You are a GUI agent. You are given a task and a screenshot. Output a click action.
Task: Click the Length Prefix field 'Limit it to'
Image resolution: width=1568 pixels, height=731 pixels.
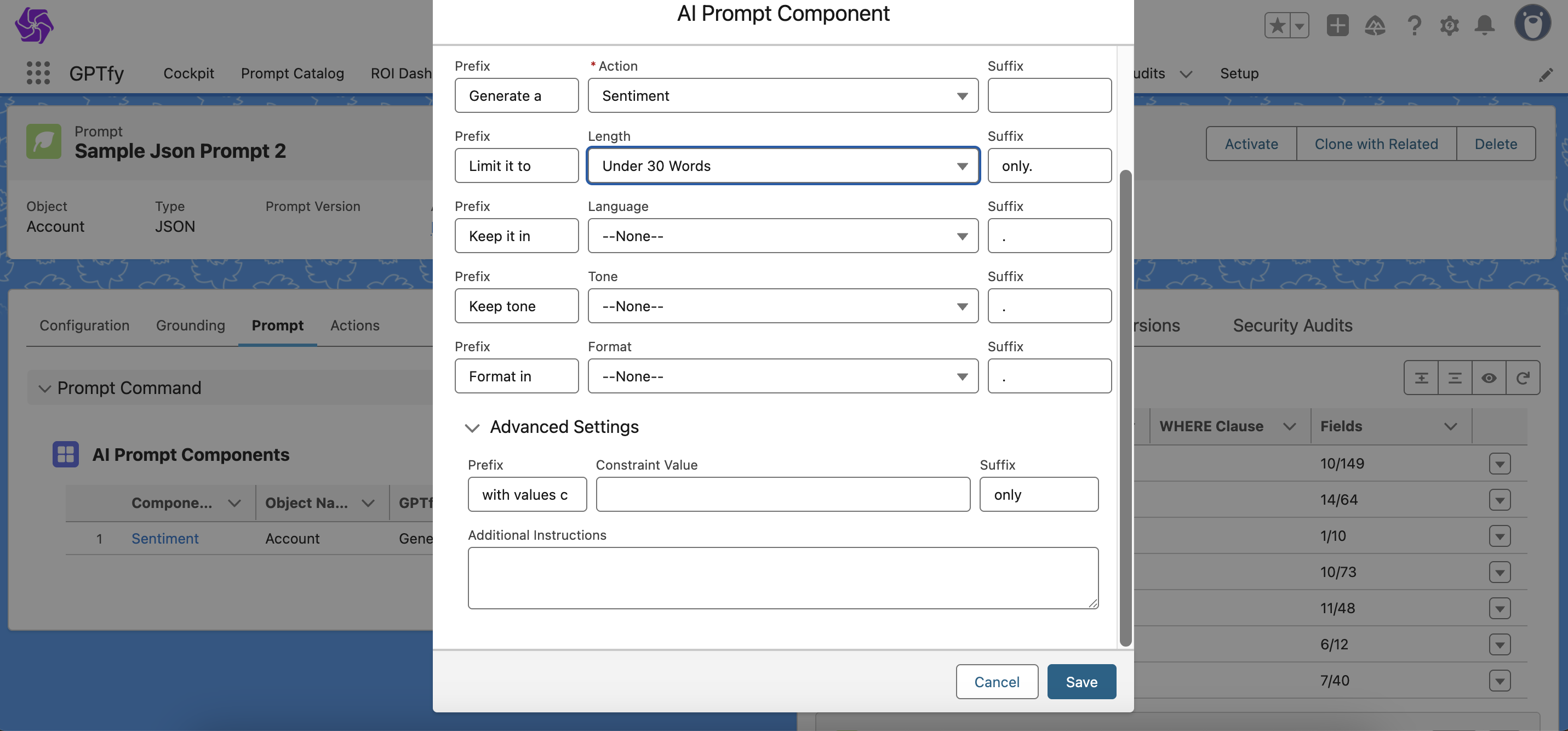pyautogui.click(x=516, y=165)
